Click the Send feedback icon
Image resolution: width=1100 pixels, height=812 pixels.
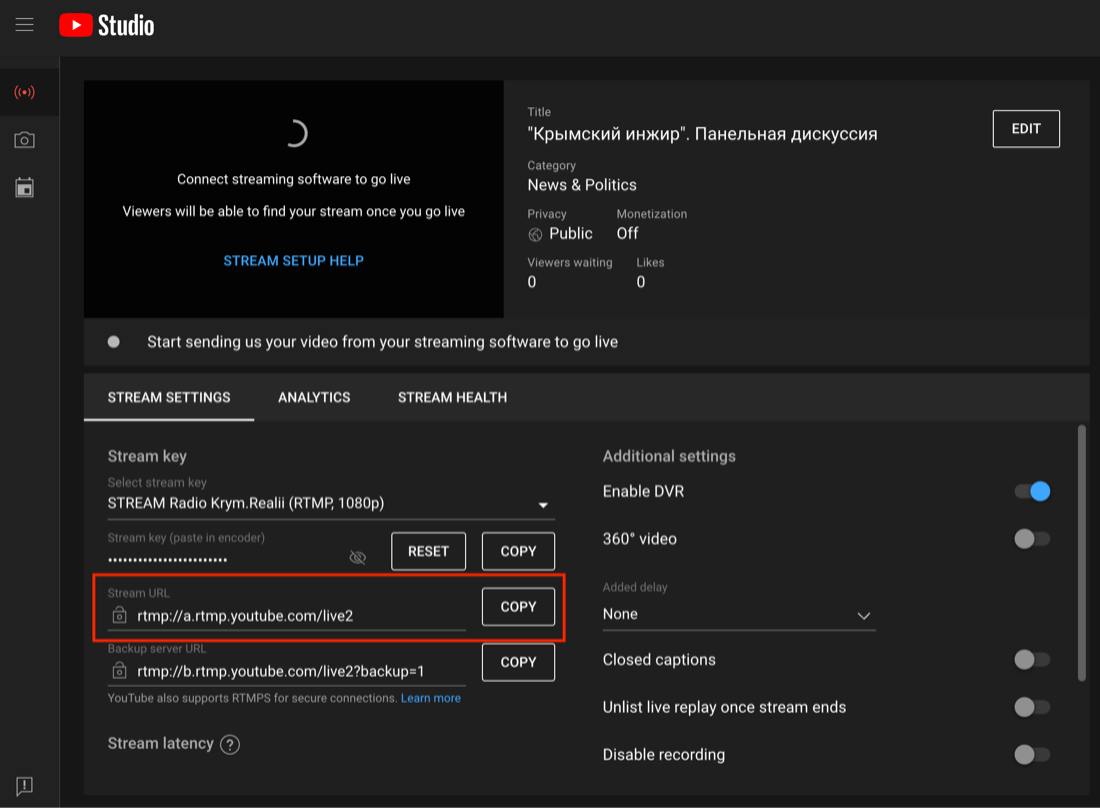[25, 785]
